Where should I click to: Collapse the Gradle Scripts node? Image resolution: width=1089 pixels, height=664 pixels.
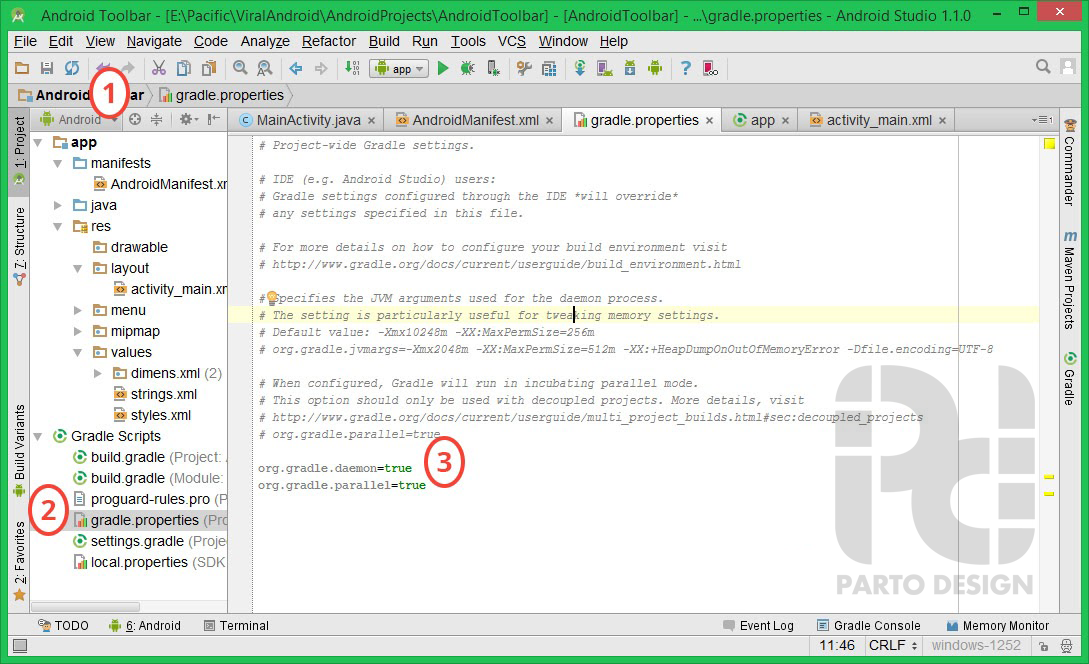point(39,436)
